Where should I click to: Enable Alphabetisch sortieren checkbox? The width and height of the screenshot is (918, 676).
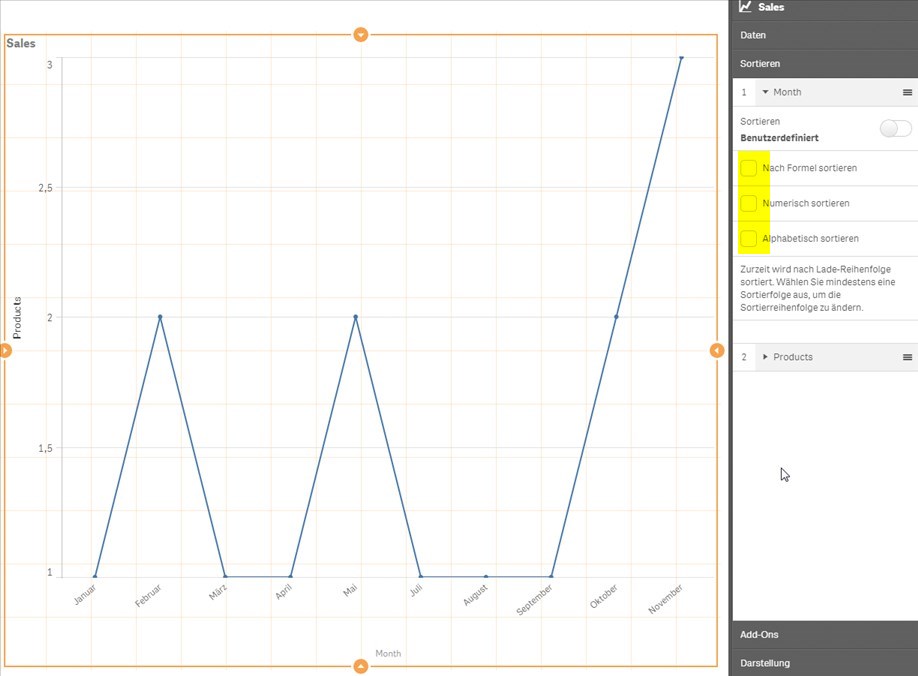pyautogui.click(x=748, y=238)
